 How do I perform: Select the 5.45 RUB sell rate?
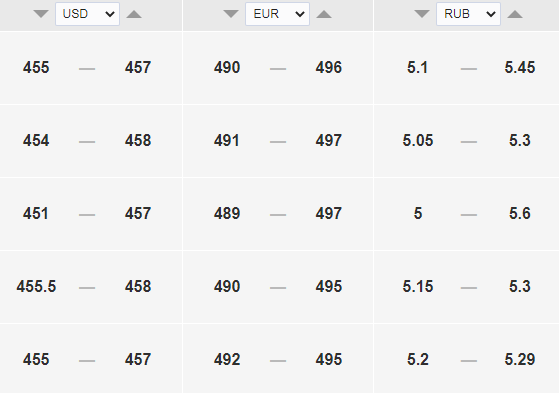point(520,67)
